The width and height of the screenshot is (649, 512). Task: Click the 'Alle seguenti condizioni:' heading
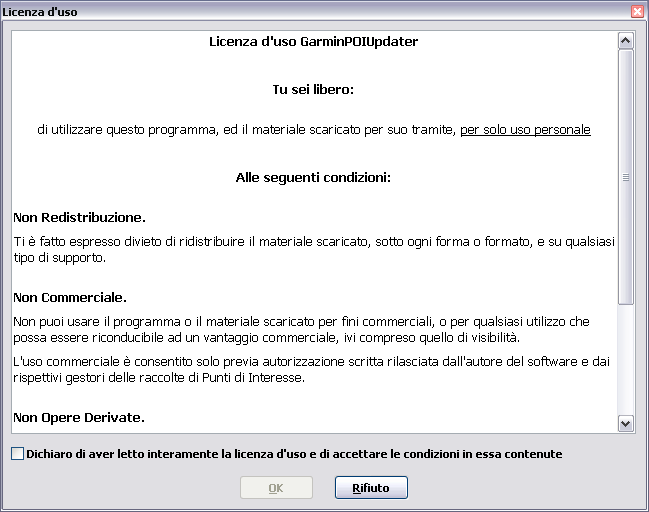click(313, 178)
